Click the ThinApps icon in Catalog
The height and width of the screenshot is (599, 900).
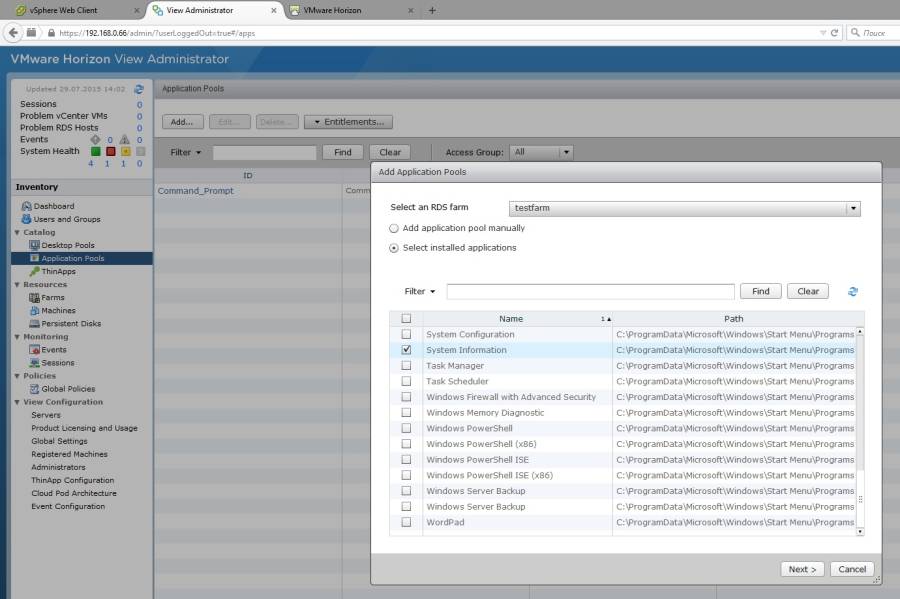34,271
